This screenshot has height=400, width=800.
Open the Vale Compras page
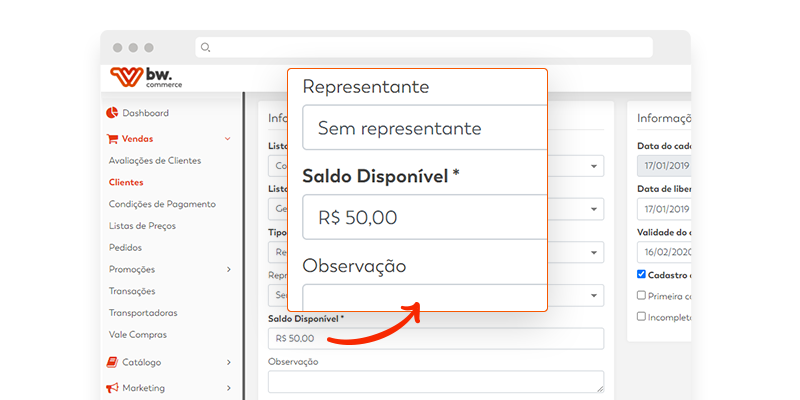(x=138, y=335)
